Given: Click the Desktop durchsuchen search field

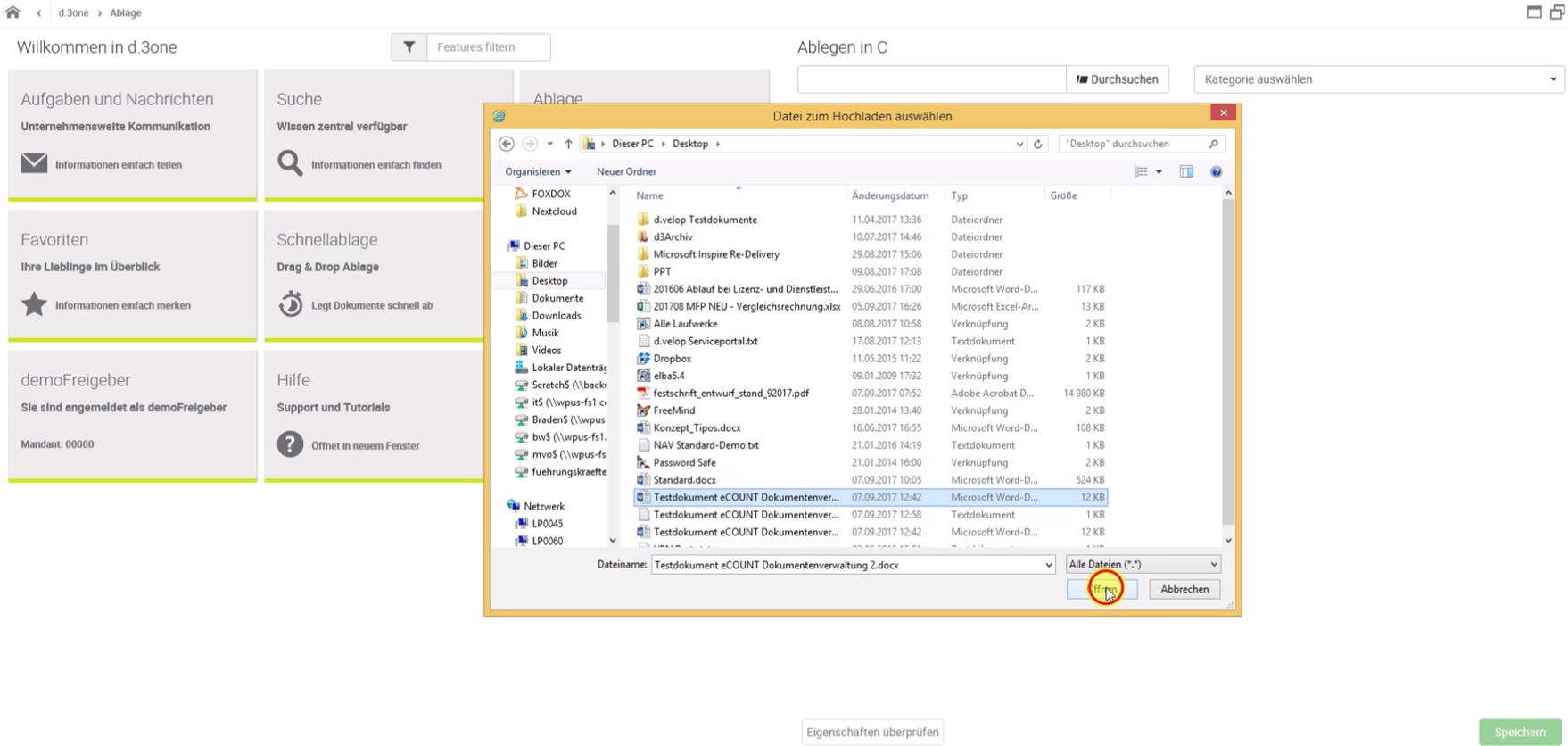Looking at the screenshot, I should (x=1133, y=144).
